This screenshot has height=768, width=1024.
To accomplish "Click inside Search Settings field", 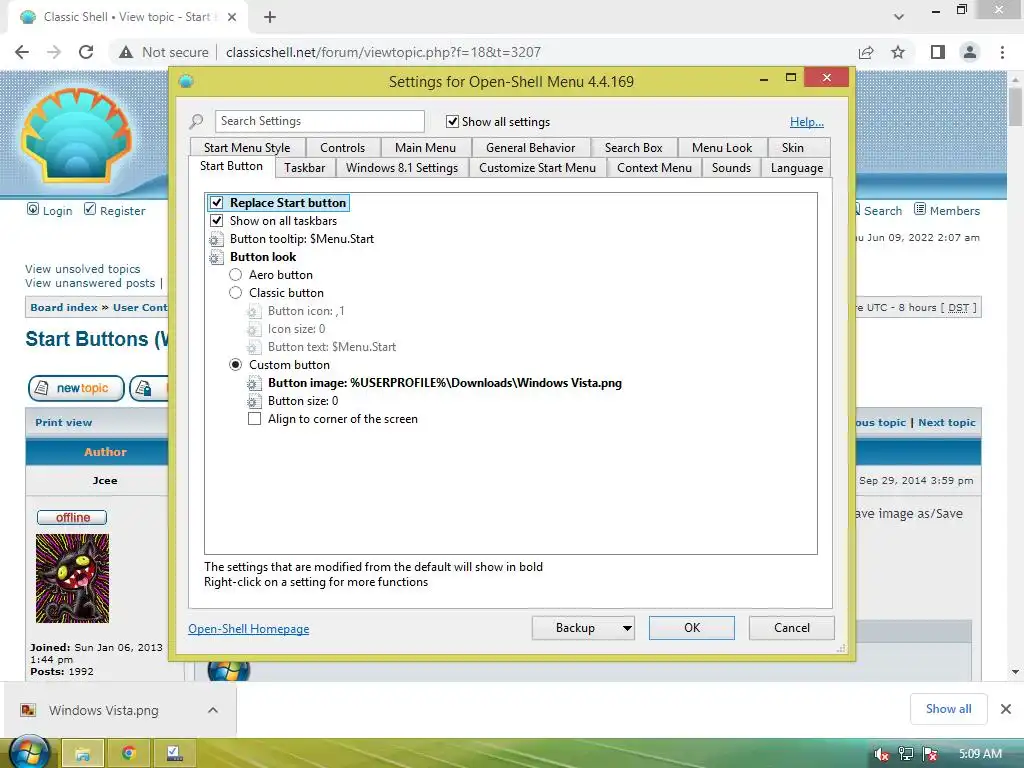I will (319, 121).
